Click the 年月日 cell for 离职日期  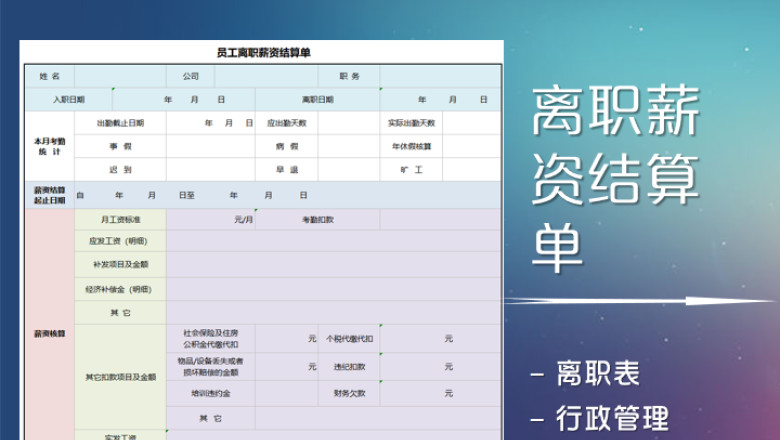(x=440, y=99)
